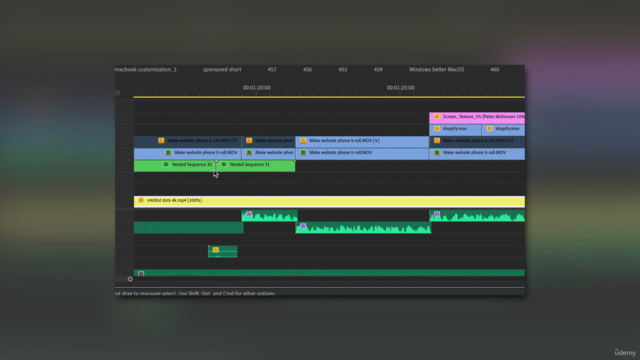This screenshot has height=360, width=640.
Task: Click the marquee select hint in the status bar
Action: pos(195,293)
